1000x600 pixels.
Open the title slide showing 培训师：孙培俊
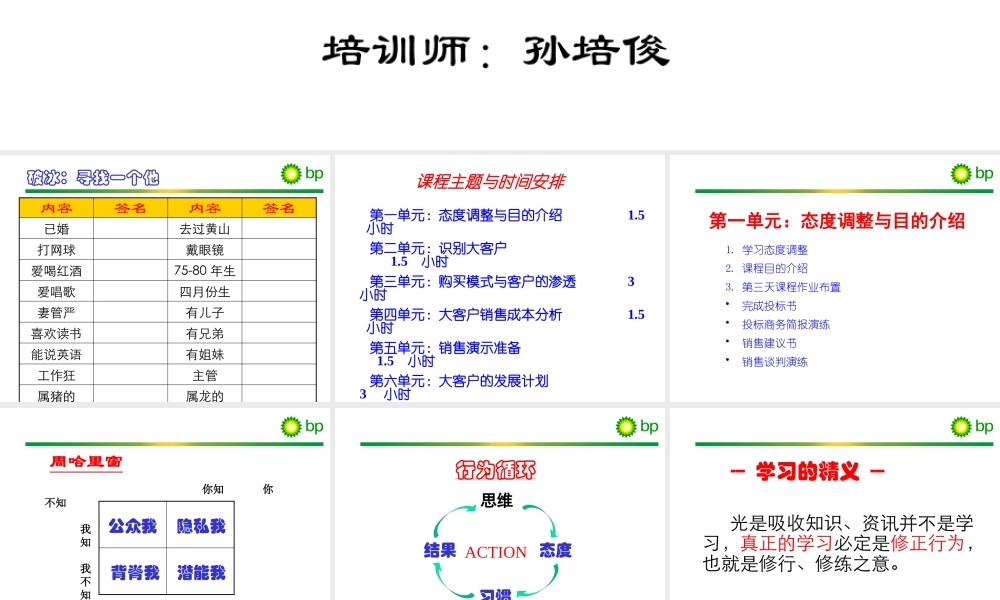click(x=500, y=75)
